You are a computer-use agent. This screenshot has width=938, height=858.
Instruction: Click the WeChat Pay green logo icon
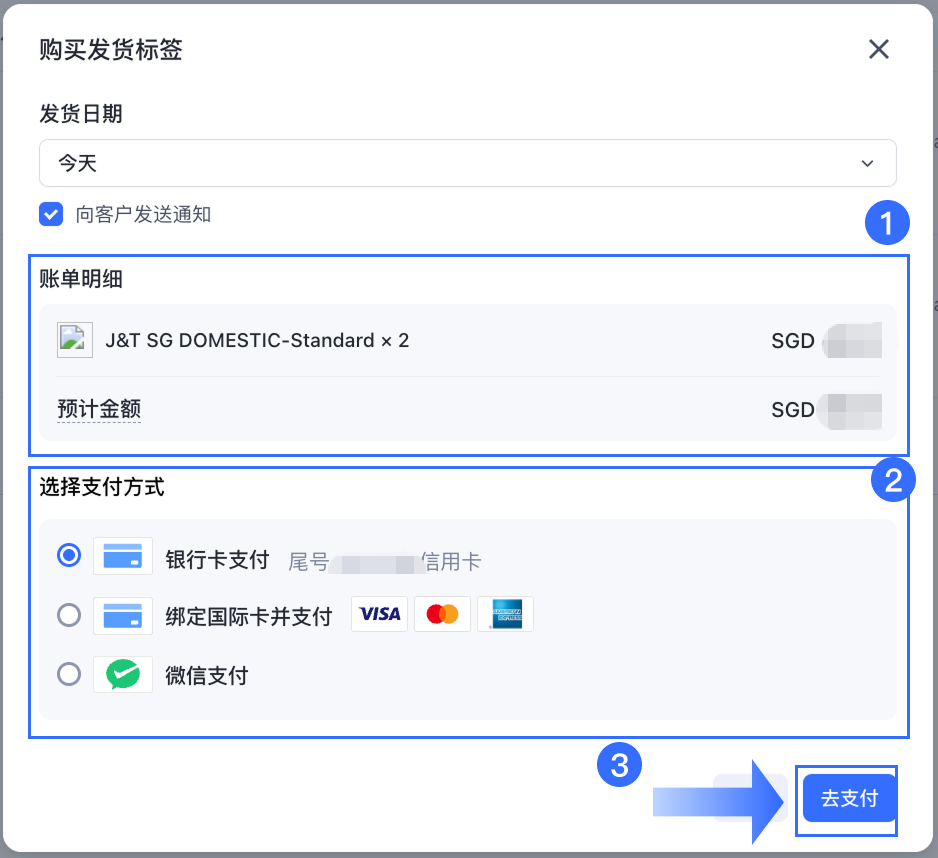pyautogui.click(x=123, y=674)
